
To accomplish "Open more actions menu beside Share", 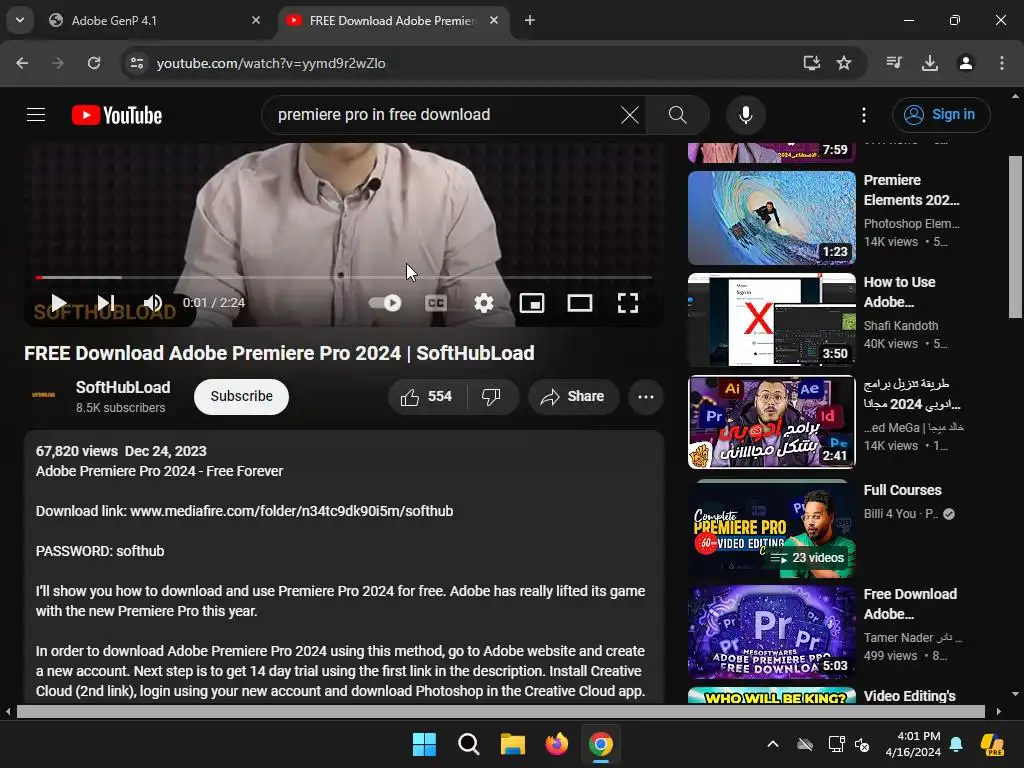I will tap(645, 396).
